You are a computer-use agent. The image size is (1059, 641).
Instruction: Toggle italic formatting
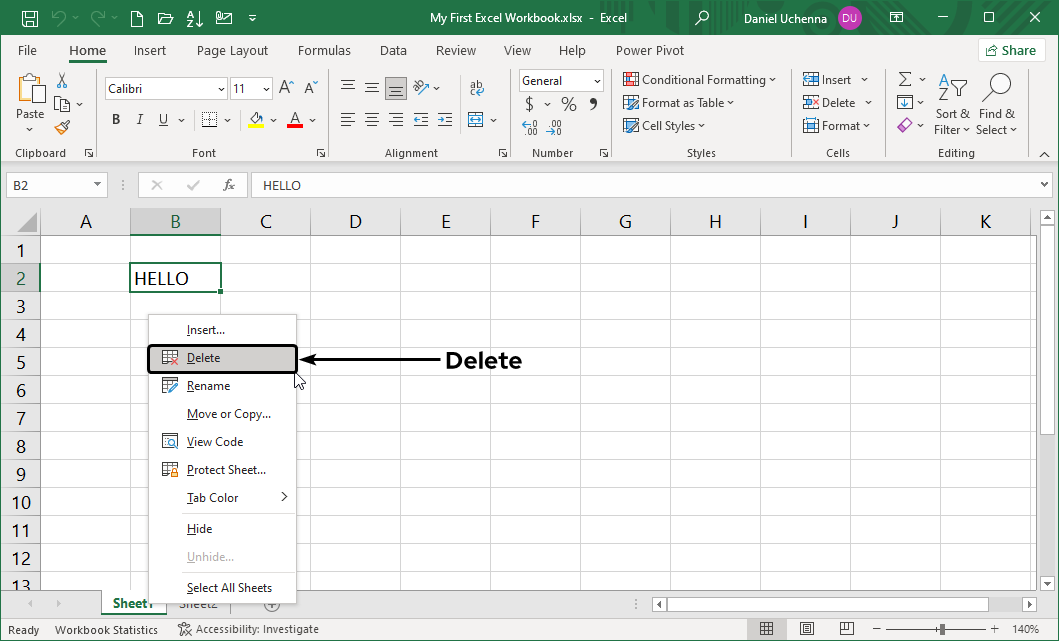point(139,119)
